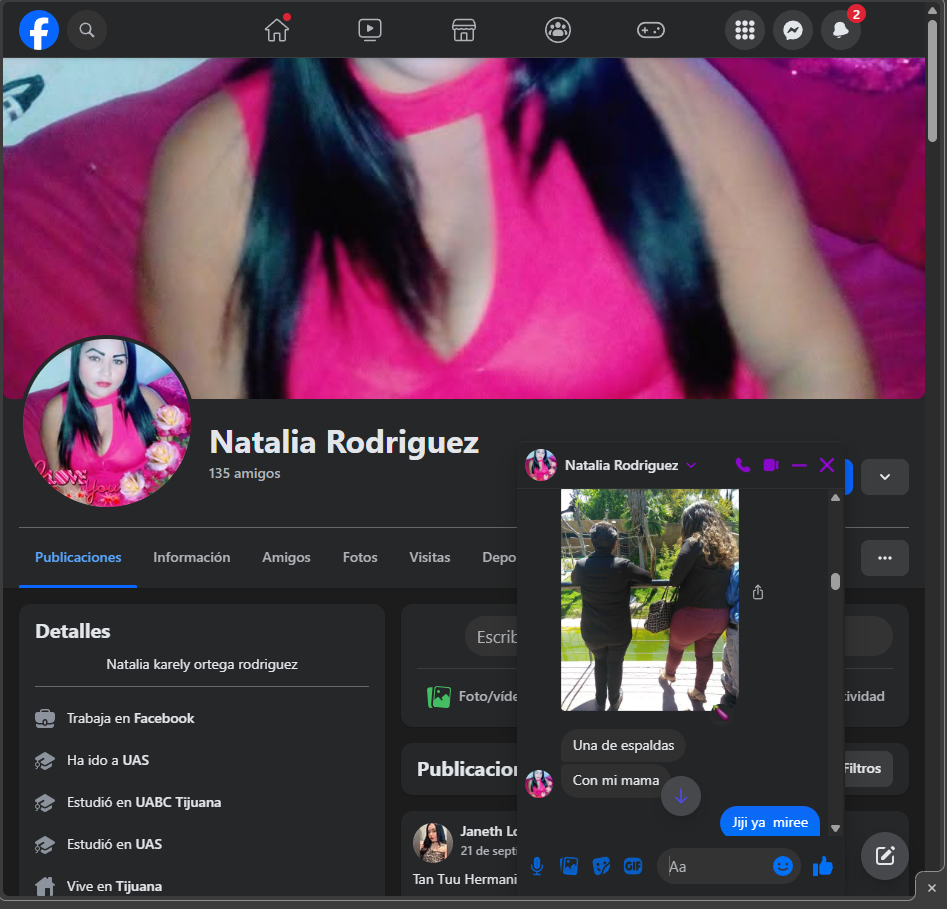Open the Groups icon in top bar
The height and width of the screenshot is (909, 947).
click(x=558, y=30)
